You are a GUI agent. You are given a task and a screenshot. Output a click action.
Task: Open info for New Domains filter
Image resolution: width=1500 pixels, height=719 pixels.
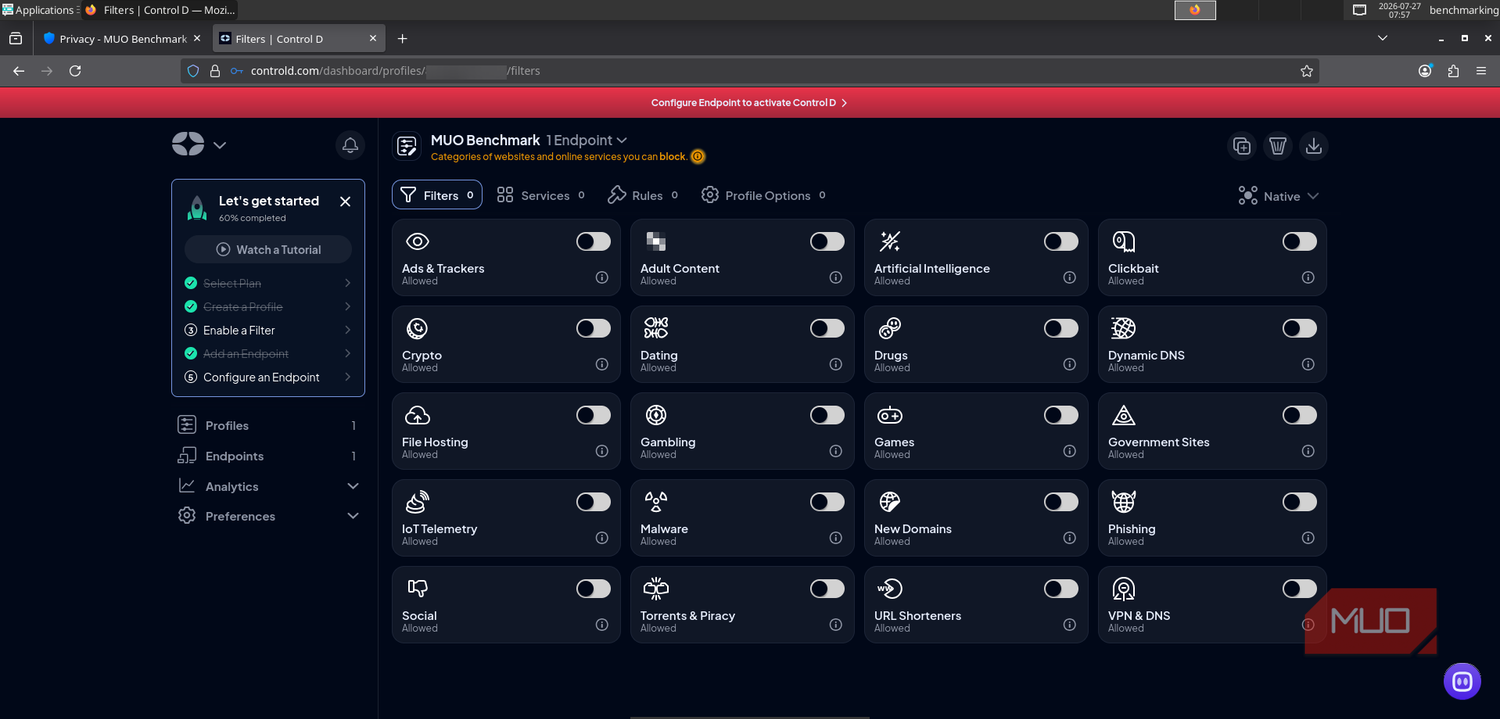1070,538
